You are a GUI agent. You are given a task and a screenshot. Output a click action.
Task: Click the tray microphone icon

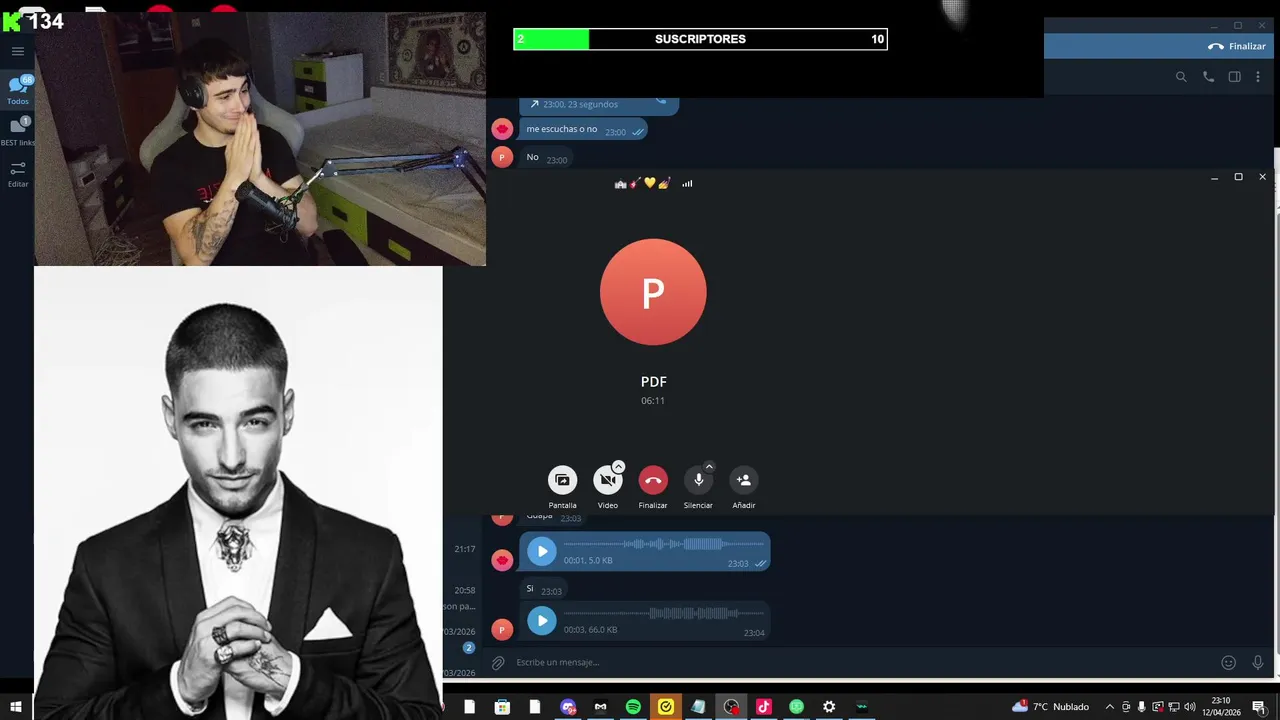pos(1142,707)
